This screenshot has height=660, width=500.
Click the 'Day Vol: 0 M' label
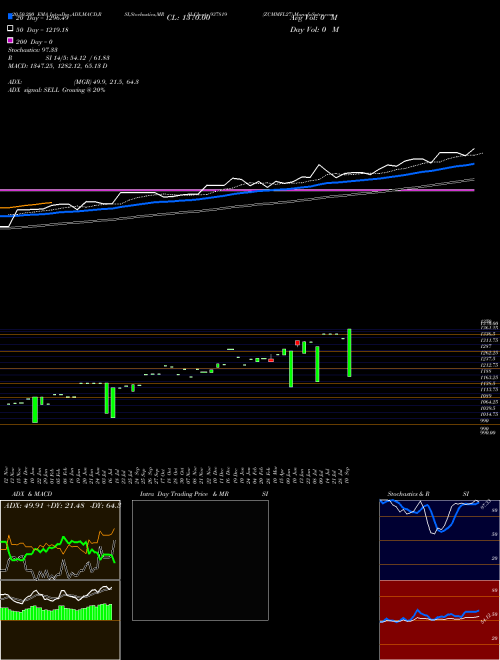(314, 30)
